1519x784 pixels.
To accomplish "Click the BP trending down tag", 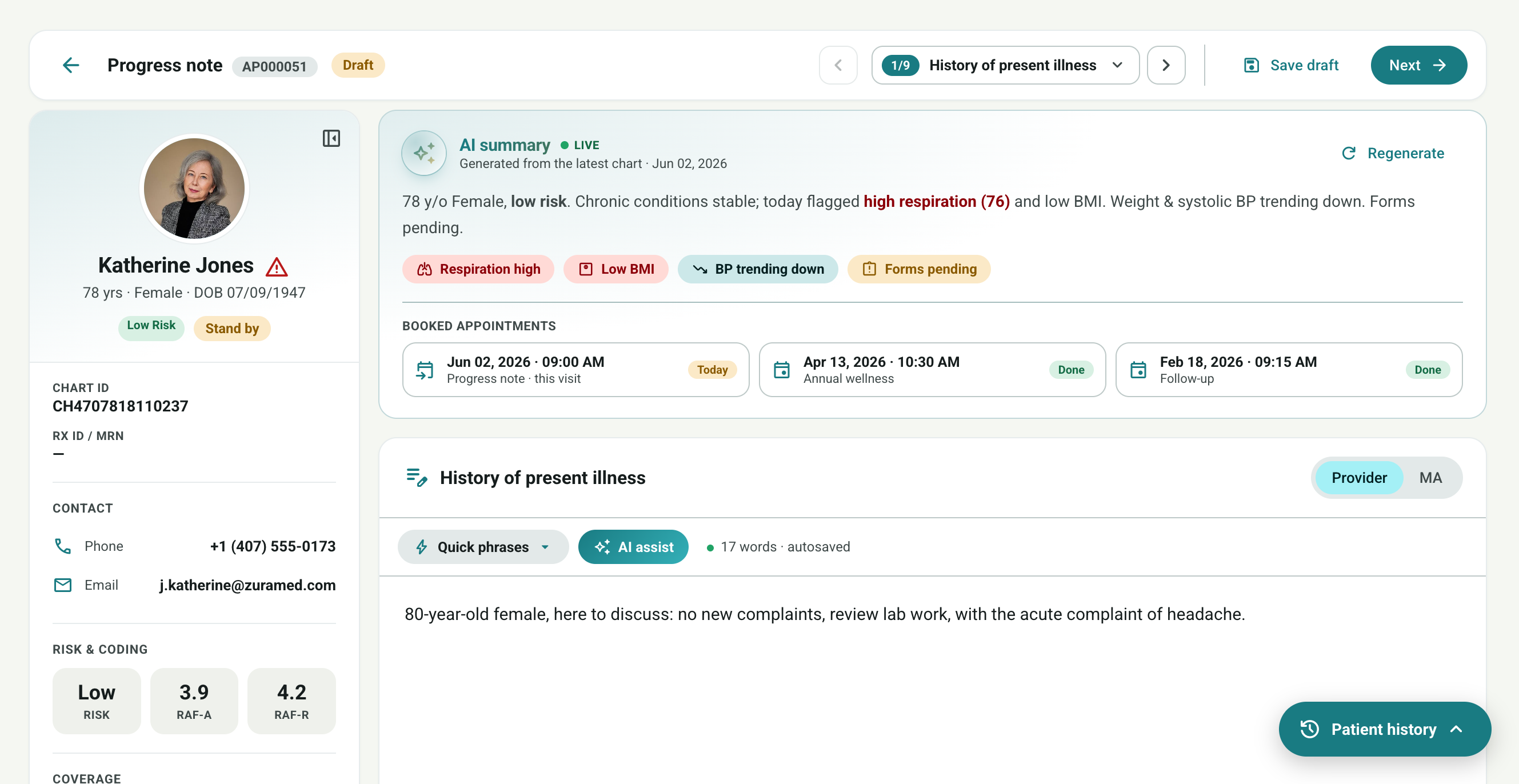I will click(x=758, y=269).
